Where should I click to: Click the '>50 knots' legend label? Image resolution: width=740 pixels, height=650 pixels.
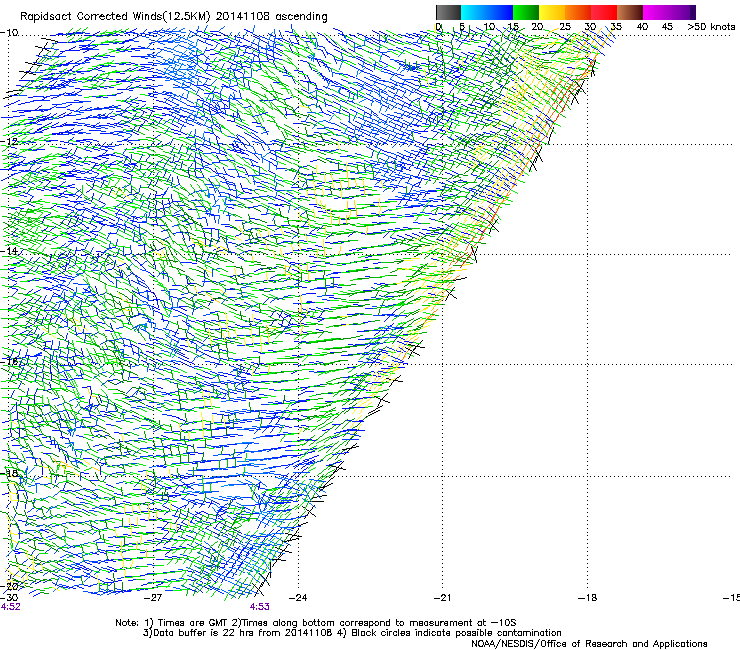711,27
